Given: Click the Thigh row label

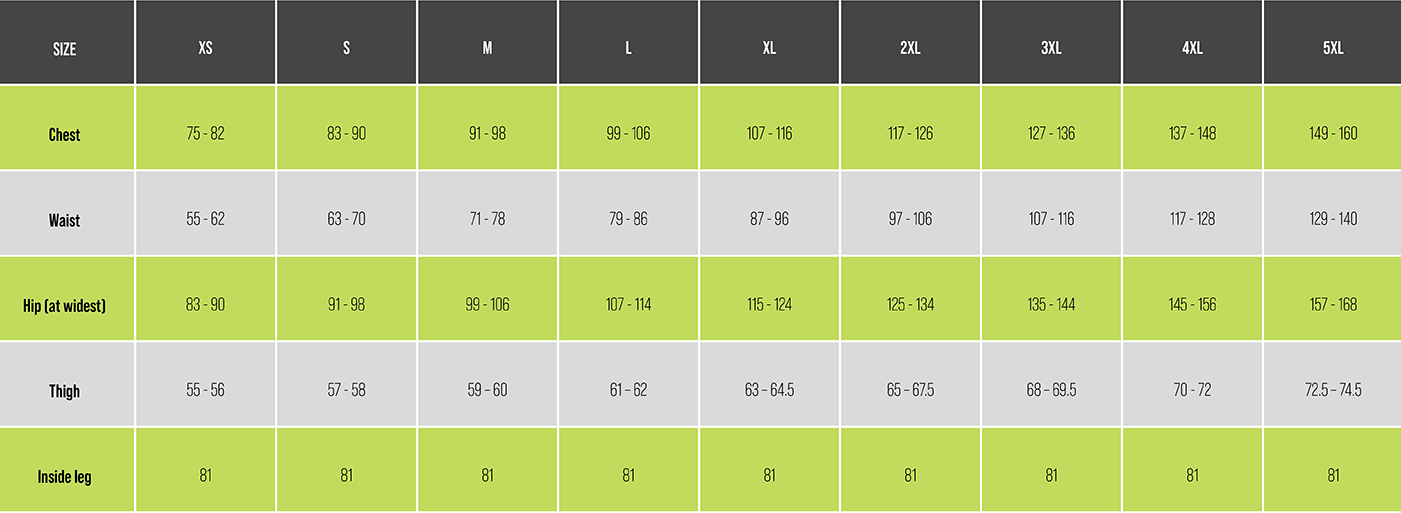Looking at the screenshot, I should point(65,391).
